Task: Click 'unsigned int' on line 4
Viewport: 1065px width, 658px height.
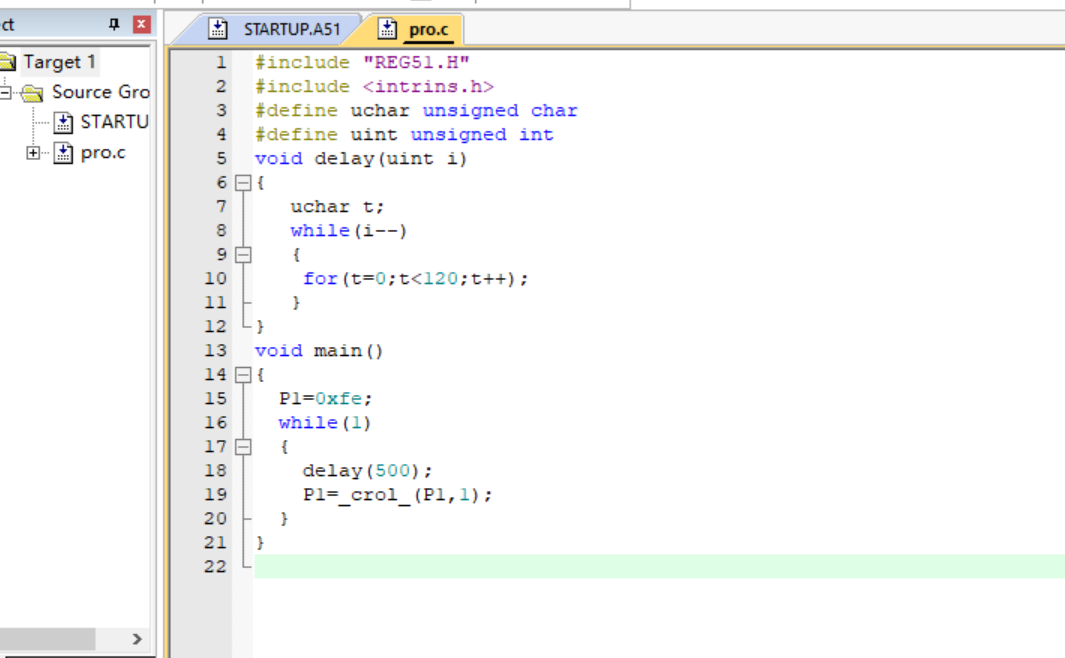Action: pyautogui.click(x=482, y=134)
